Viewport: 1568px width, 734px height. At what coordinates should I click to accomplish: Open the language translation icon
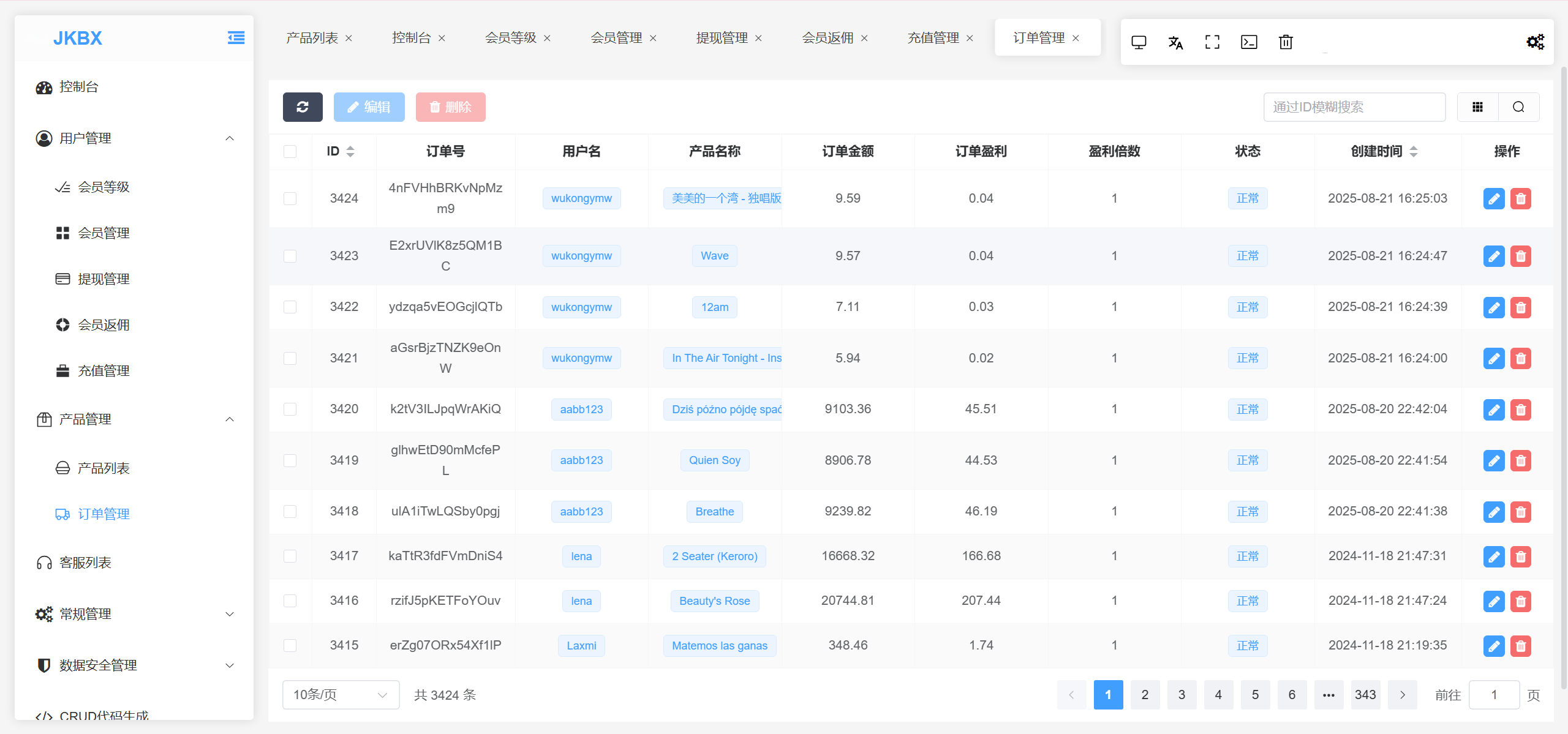[x=1175, y=42]
